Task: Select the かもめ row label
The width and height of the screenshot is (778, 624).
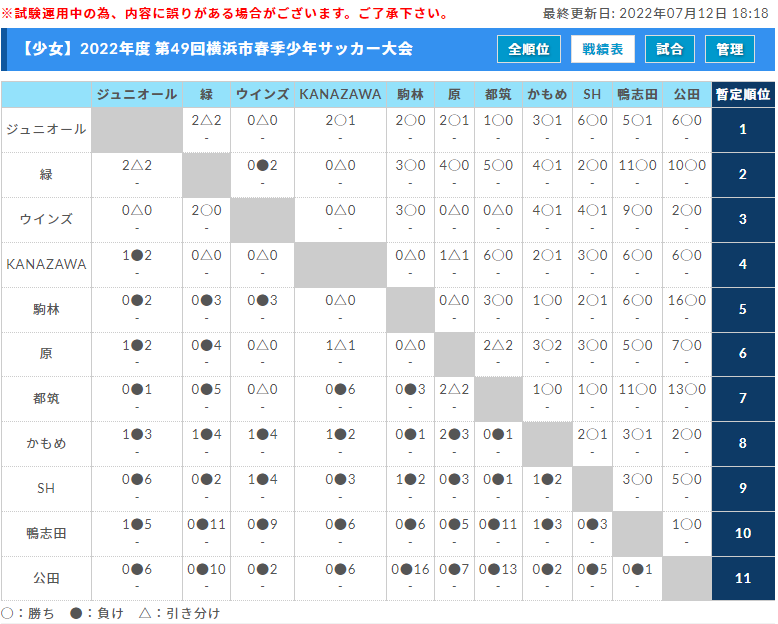Action: click(46, 443)
